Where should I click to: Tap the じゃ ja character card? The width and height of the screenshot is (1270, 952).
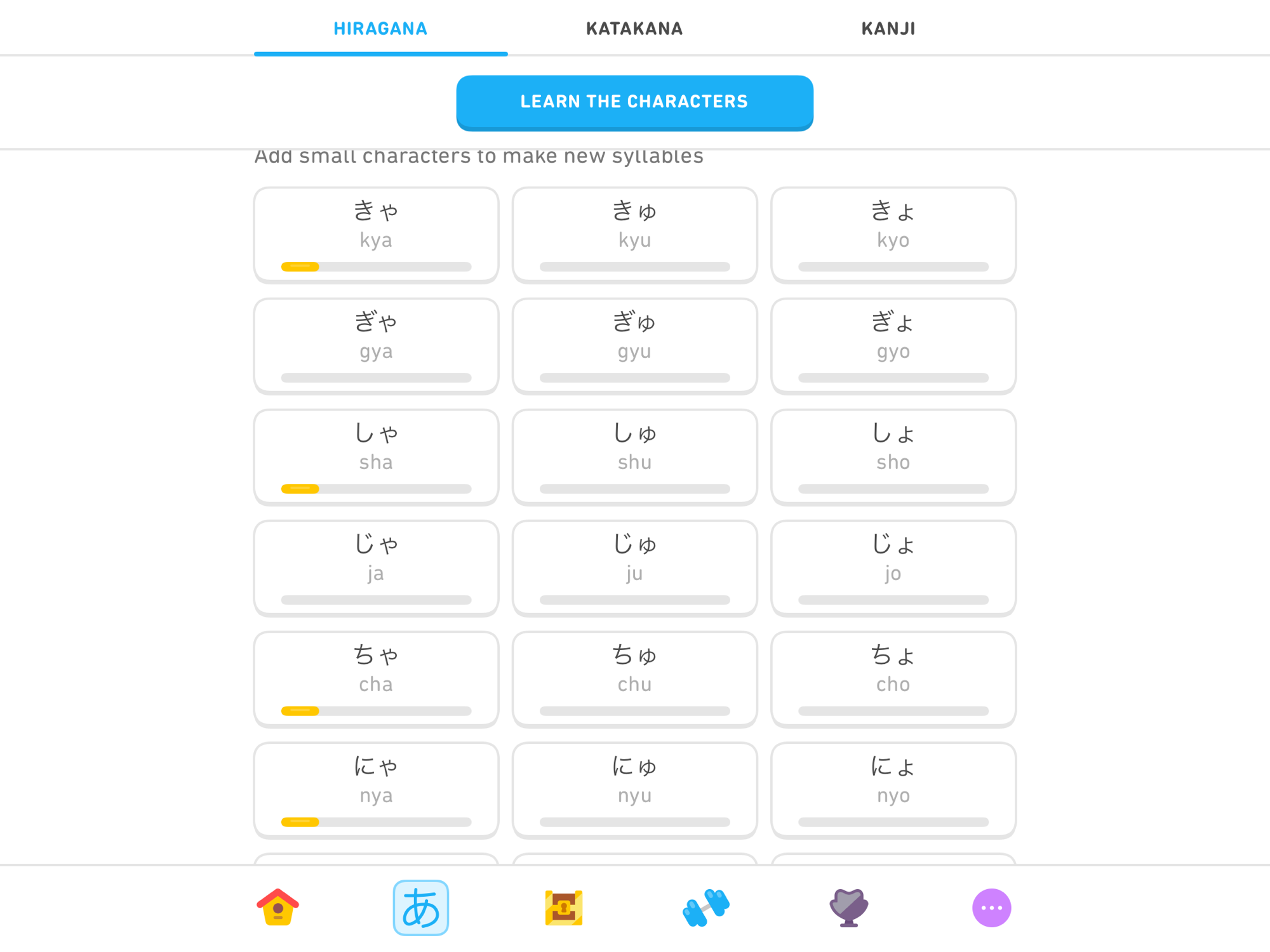[376, 568]
